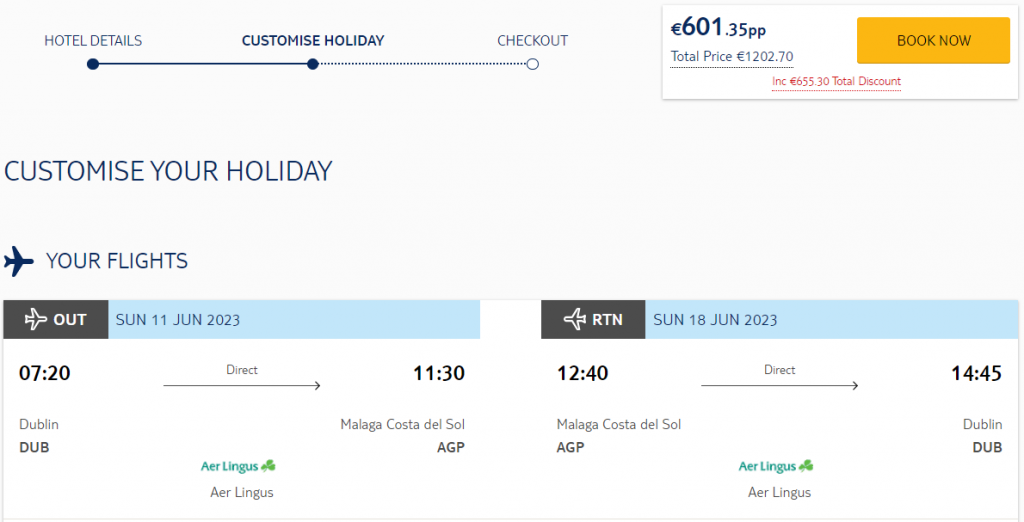Click the Hotel Details progress dot
The image size is (1024, 522).
[93, 64]
